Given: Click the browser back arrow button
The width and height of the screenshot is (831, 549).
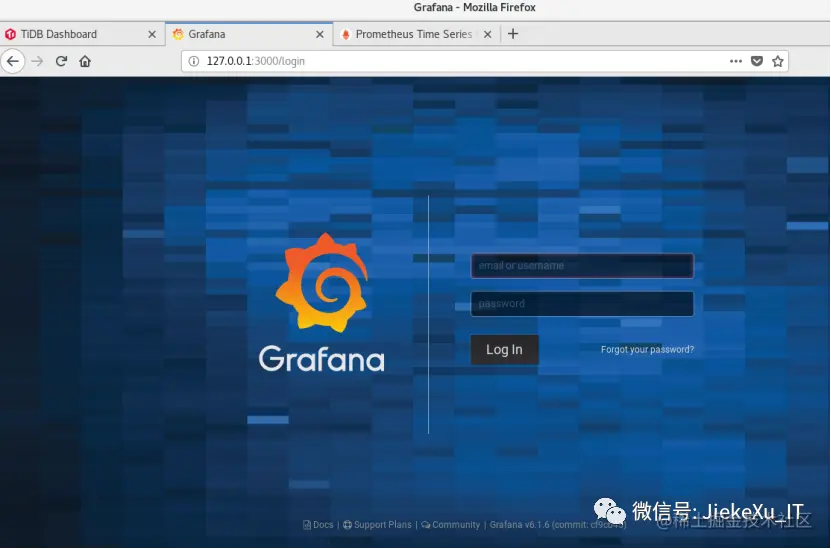Looking at the screenshot, I should (x=13, y=61).
